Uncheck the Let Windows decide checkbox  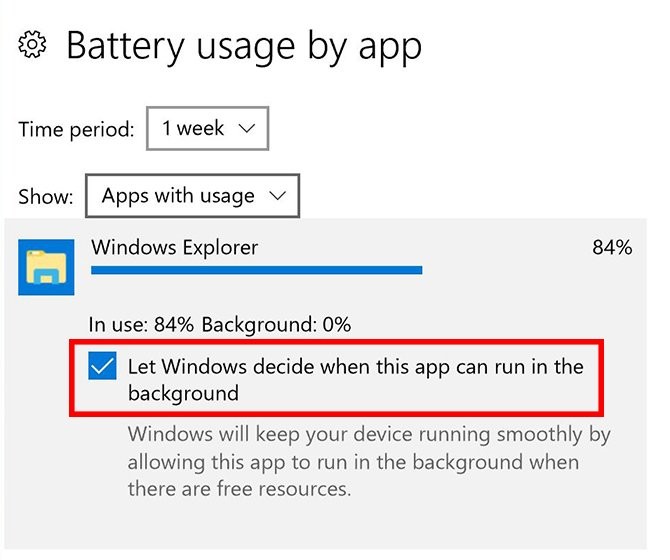point(102,367)
